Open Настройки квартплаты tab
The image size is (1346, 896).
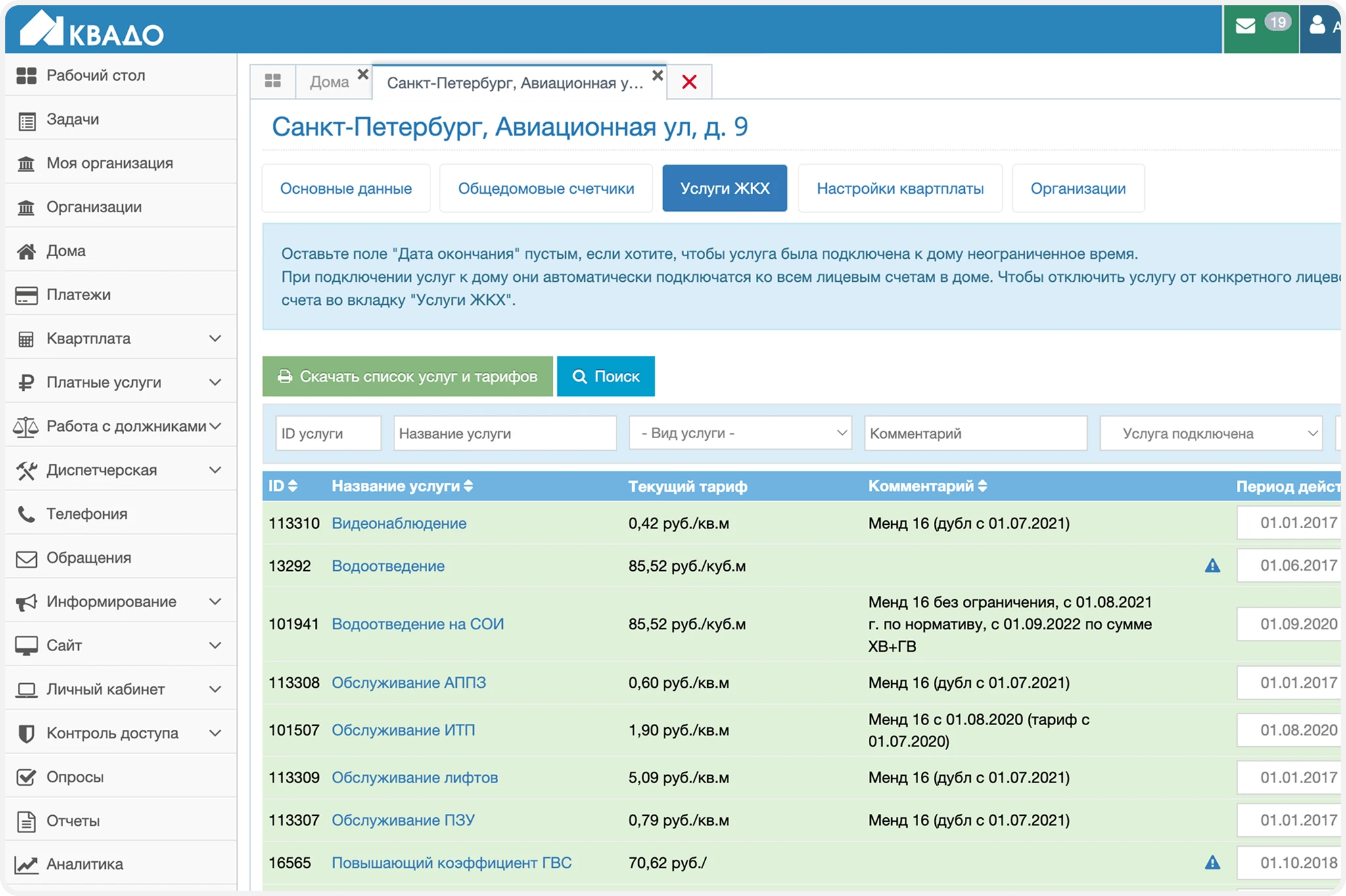click(900, 189)
